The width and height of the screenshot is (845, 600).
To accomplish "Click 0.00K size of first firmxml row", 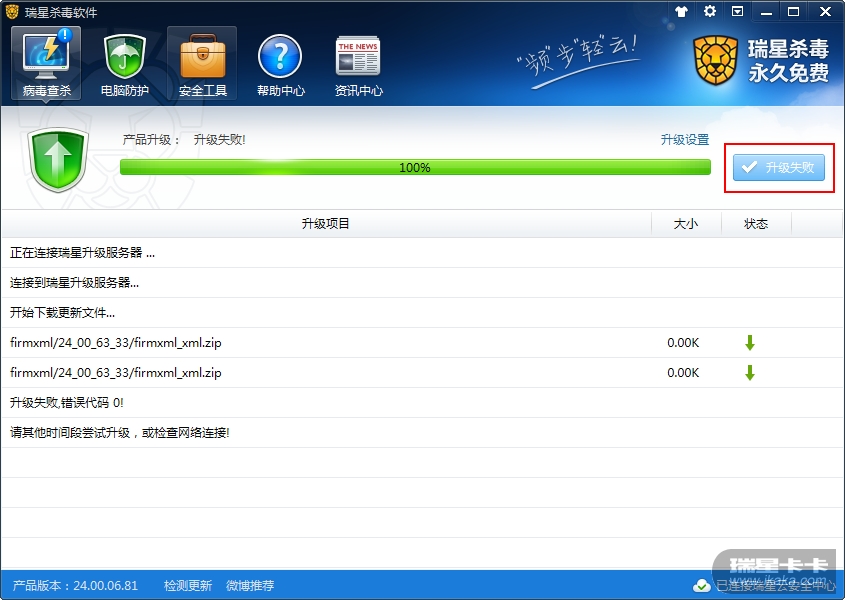I will click(683, 343).
